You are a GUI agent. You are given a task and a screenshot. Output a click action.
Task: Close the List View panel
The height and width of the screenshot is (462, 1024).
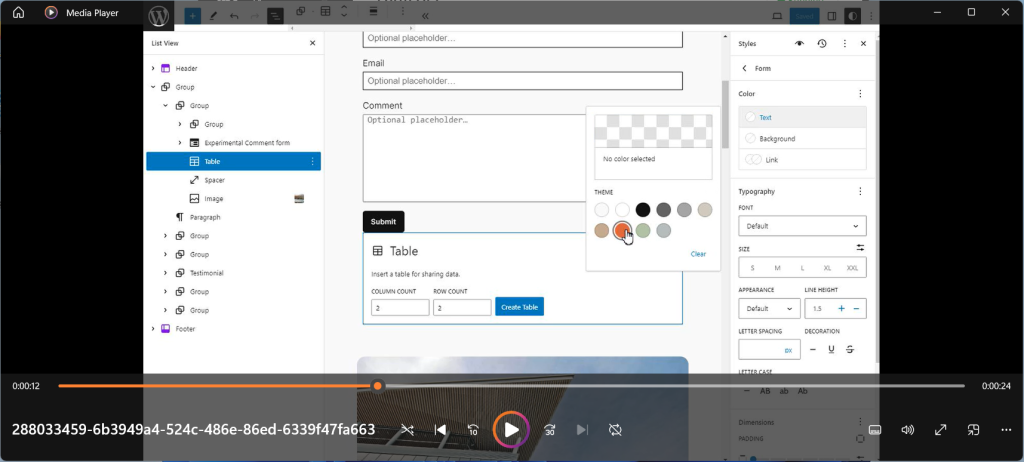click(312, 44)
